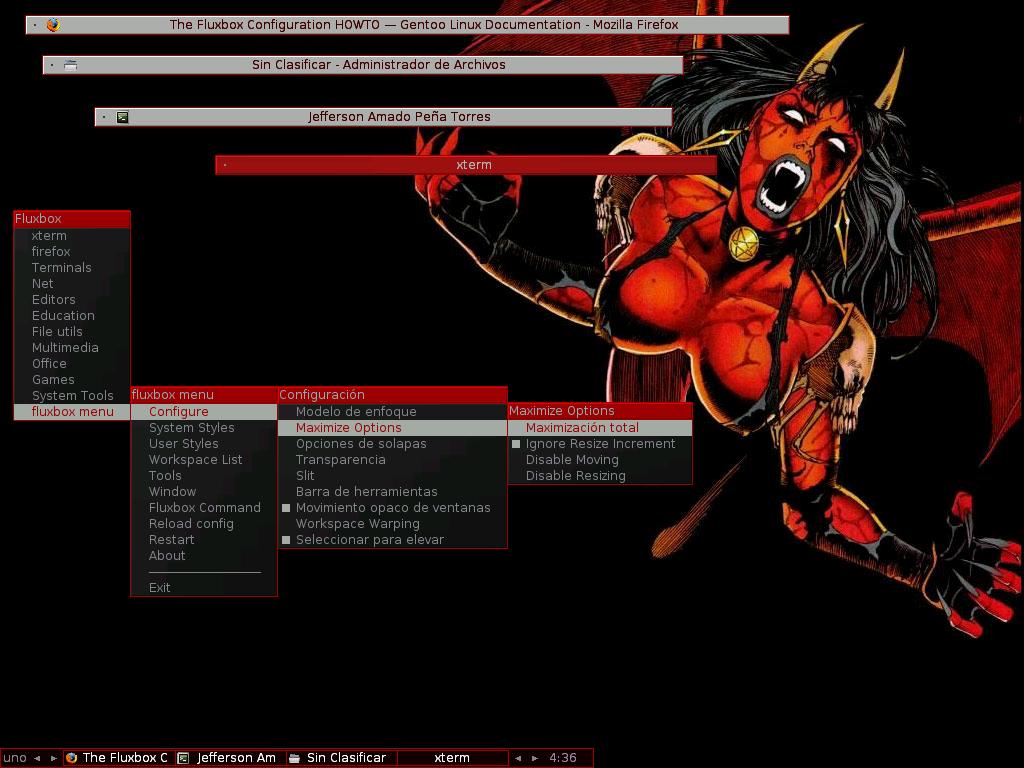The width and height of the screenshot is (1024, 768).
Task: Click the terminal icon in the Jefferson Amado titlebar
Action: (123, 117)
